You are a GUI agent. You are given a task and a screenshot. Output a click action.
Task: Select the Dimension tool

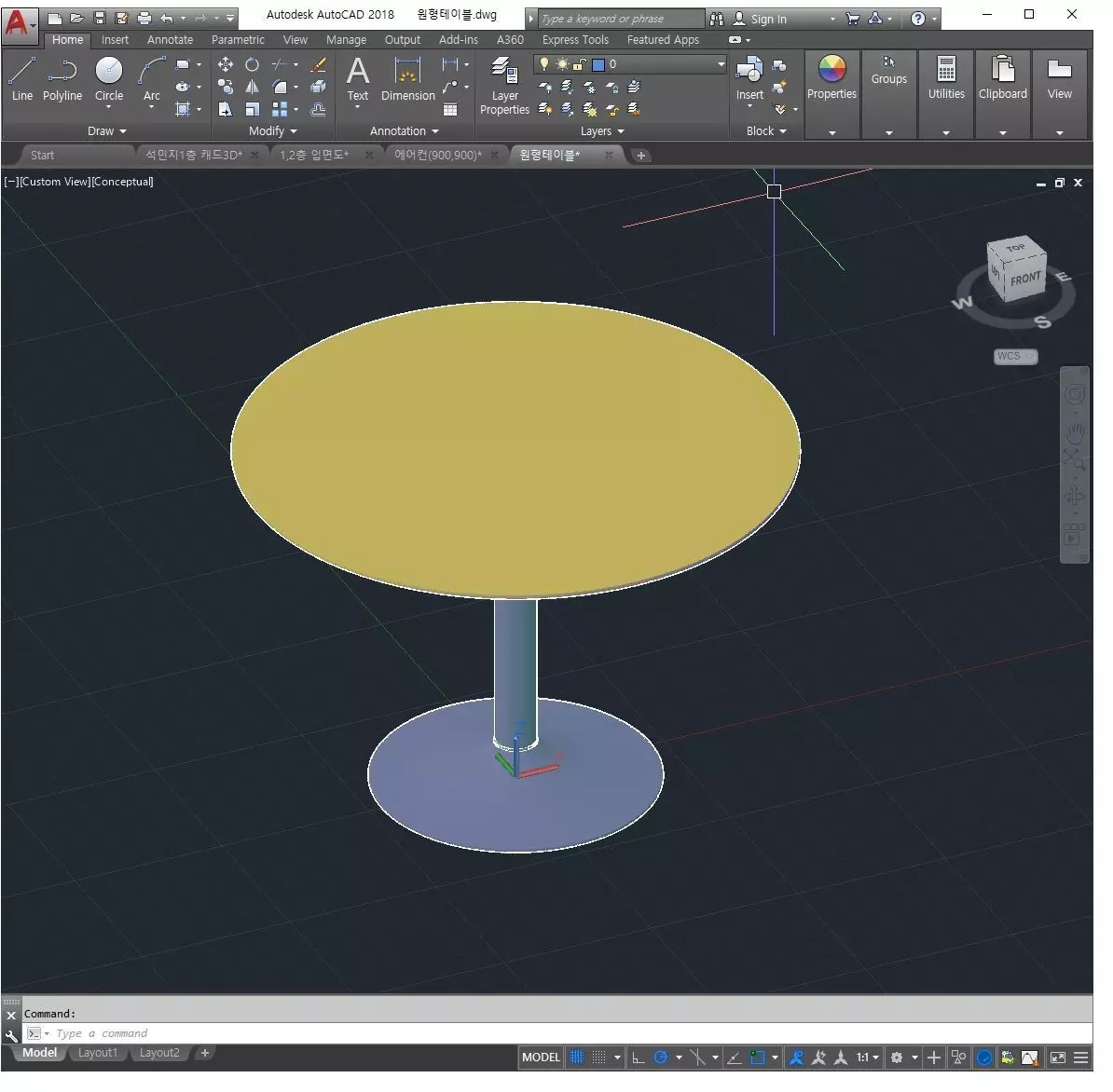[407, 78]
